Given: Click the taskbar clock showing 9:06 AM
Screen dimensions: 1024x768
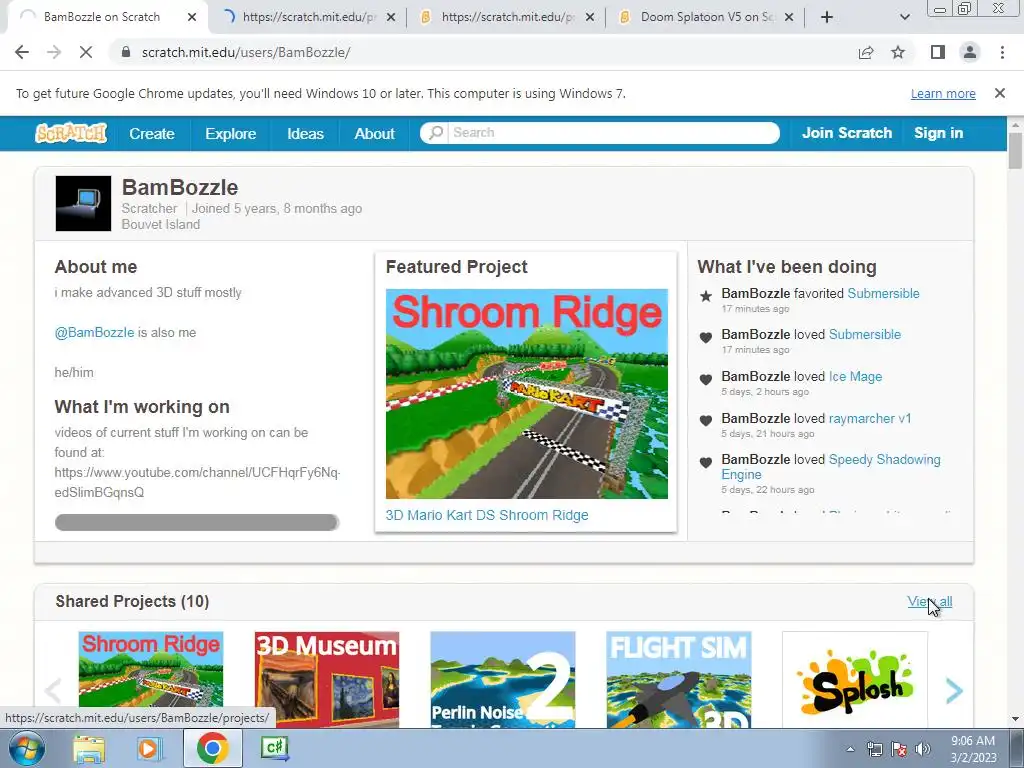Looking at the screenshot, I should pos(973,749).
